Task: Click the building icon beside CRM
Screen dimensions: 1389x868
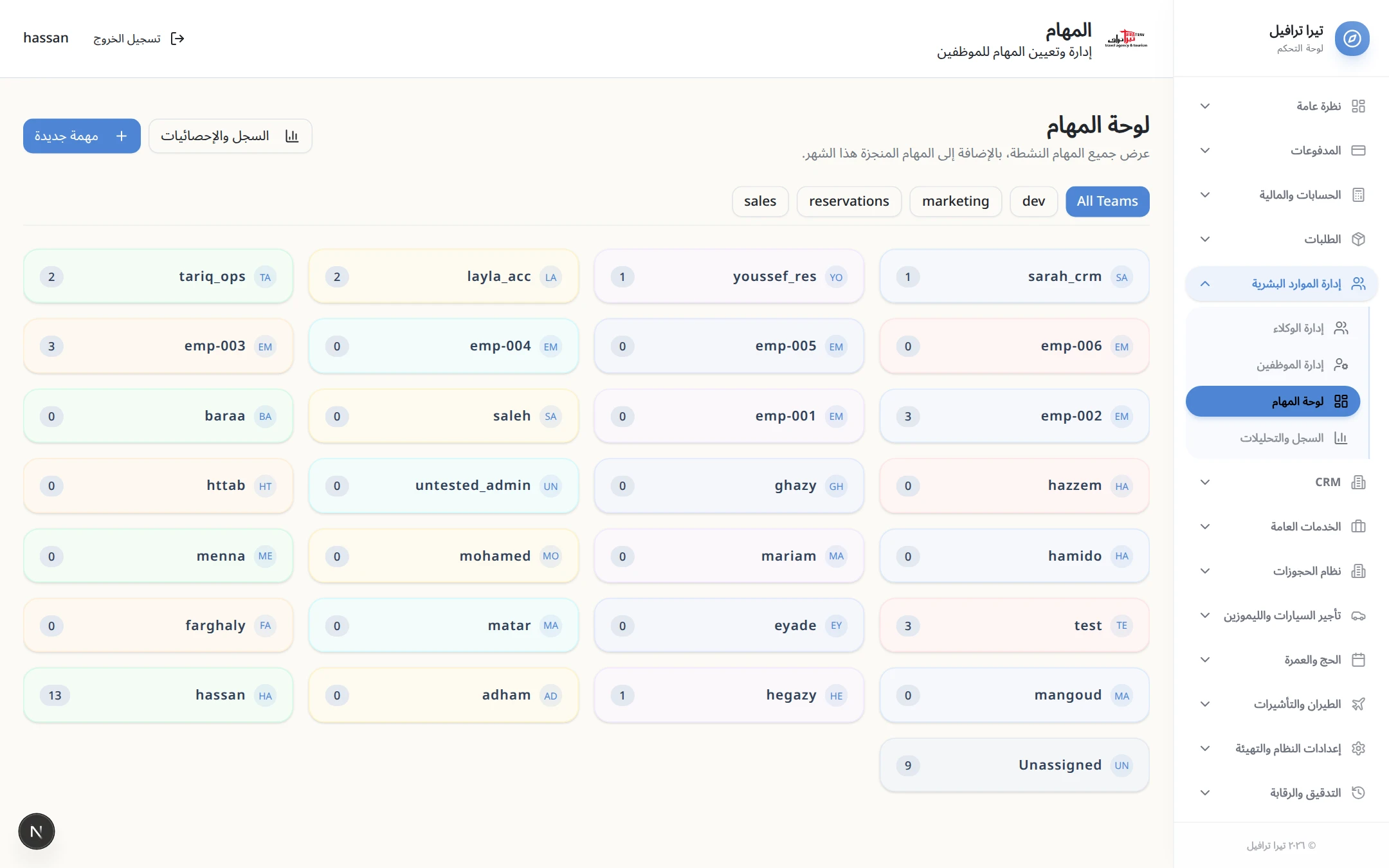Action: click(x=1358, y=482)
